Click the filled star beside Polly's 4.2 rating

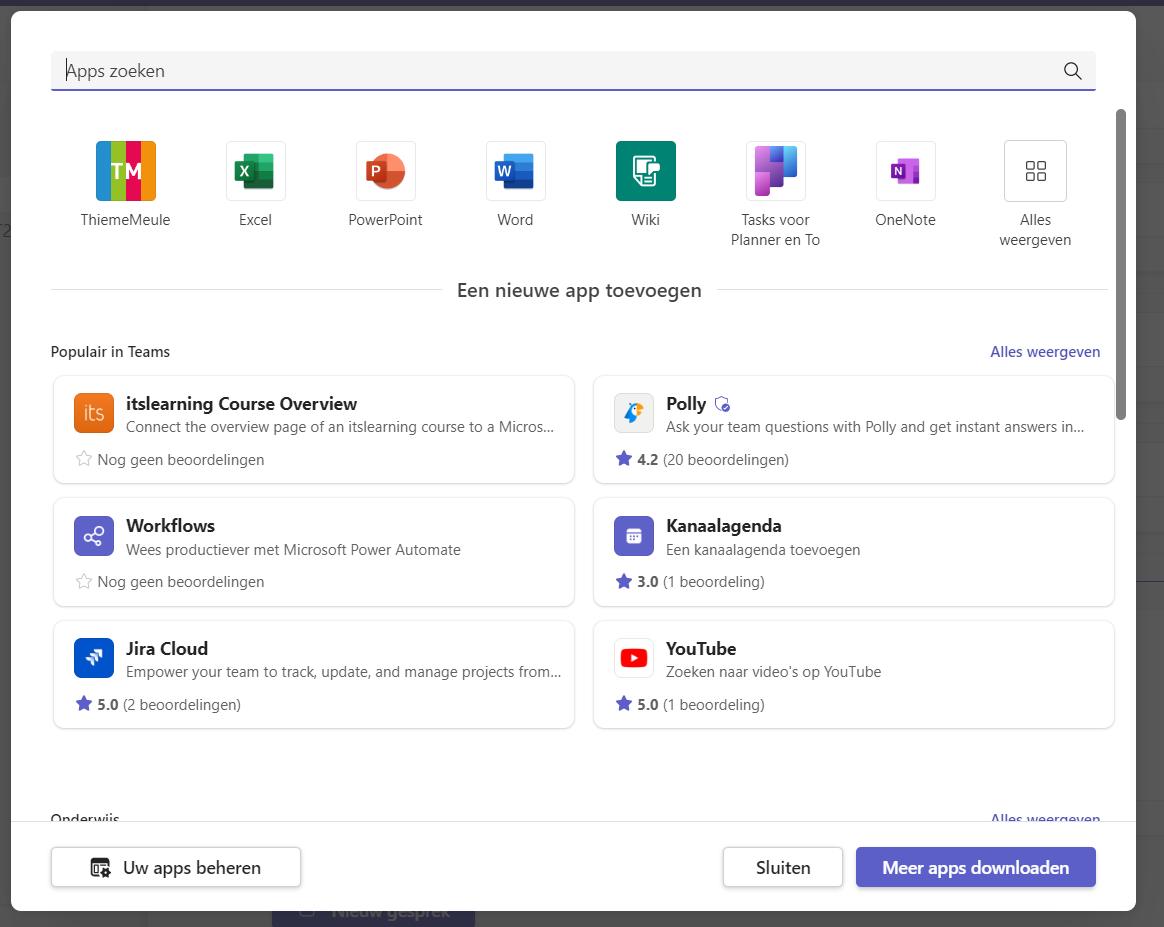click(624, 459)
